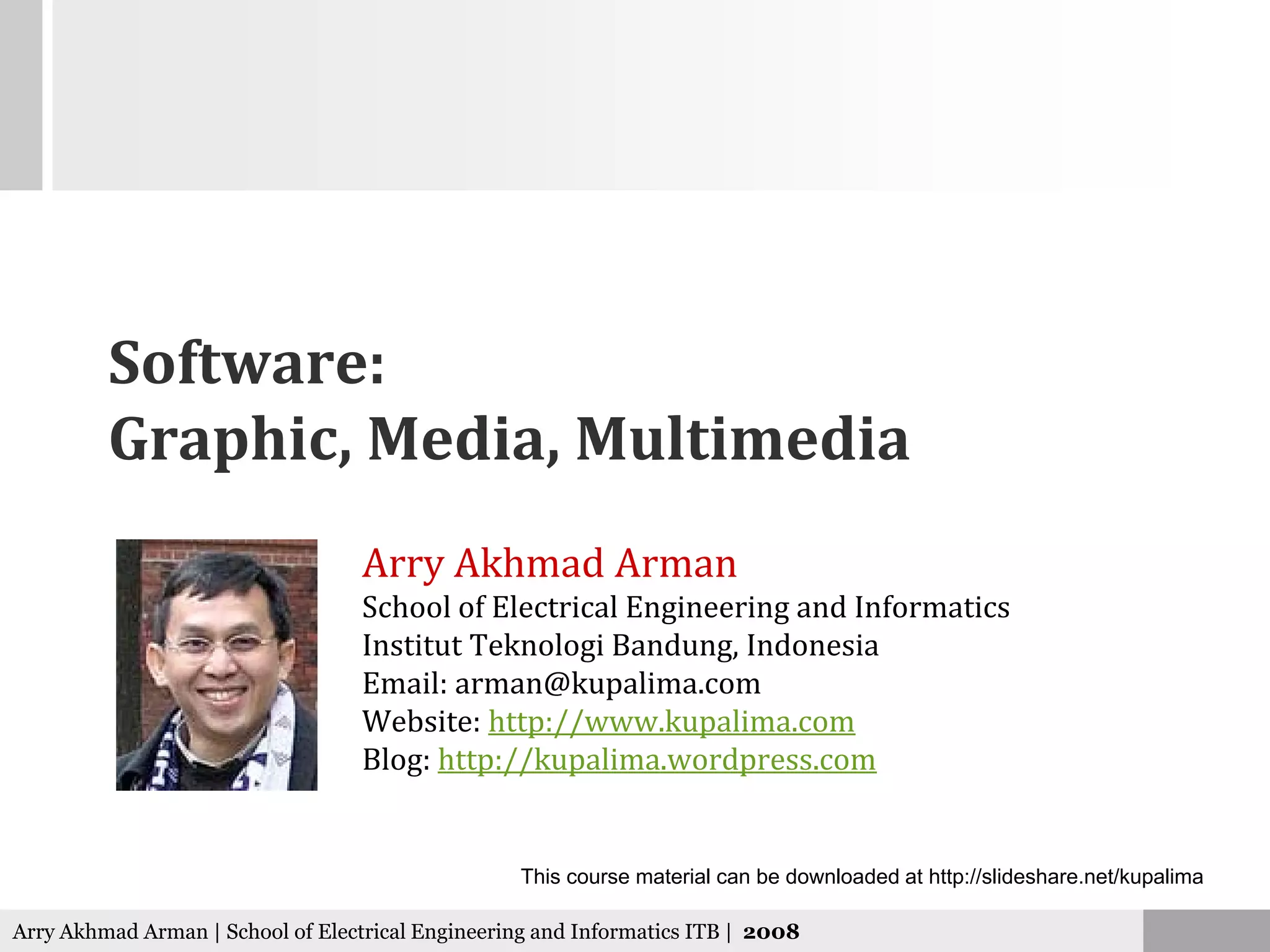Open the kupalima.wordpress.com blog link
Image resolution: width=1270 pixels, height=952 pixels.
[x=656, y=760]
